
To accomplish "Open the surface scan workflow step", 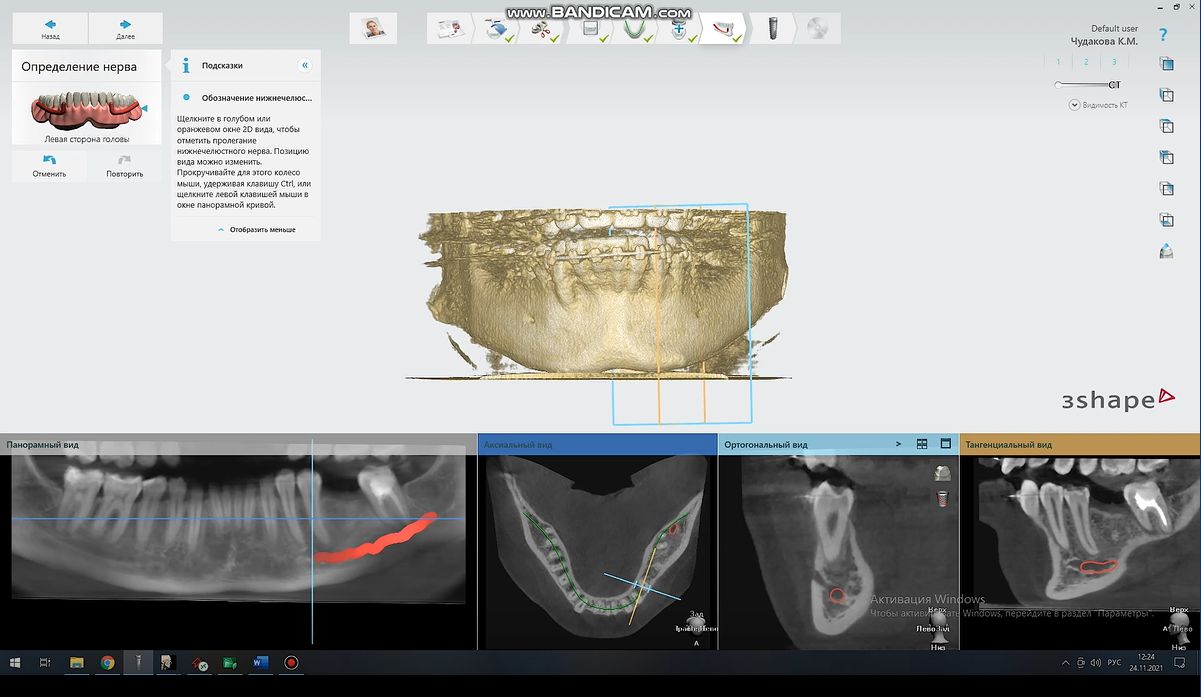I will click(591, 28).
